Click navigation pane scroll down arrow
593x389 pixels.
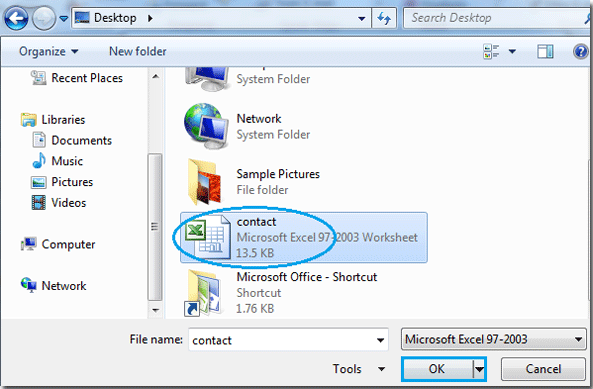click(155, 310)
